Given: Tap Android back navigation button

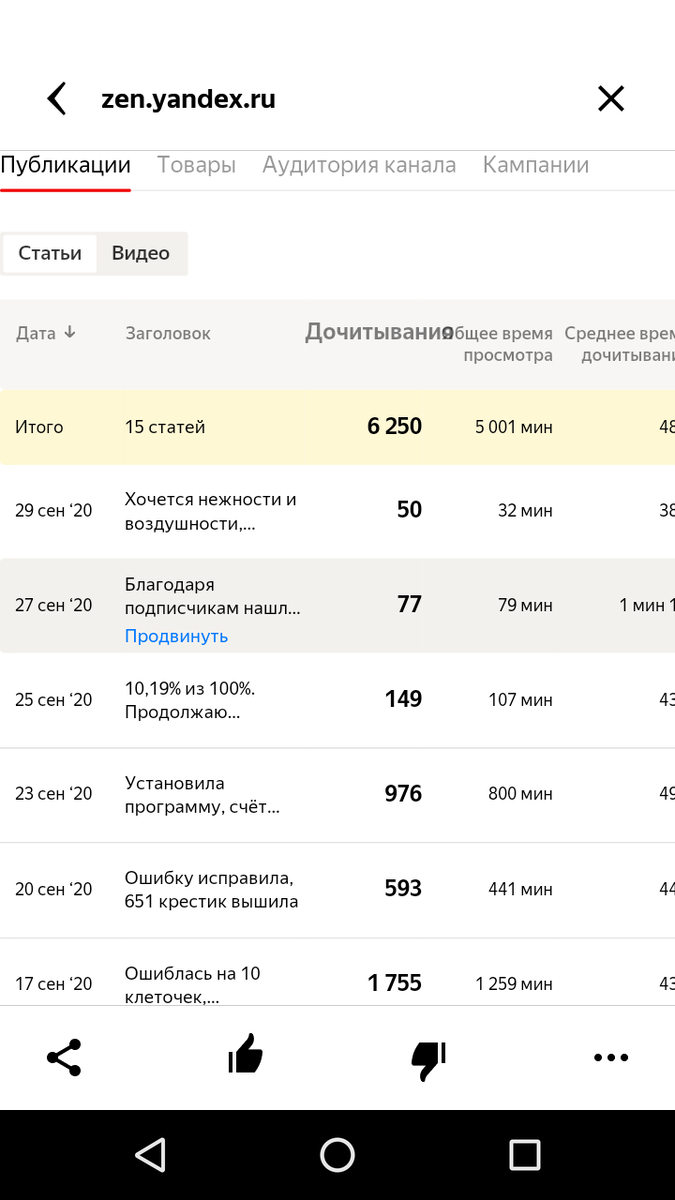Looking at the screenshot, I should pos(150,1155).
